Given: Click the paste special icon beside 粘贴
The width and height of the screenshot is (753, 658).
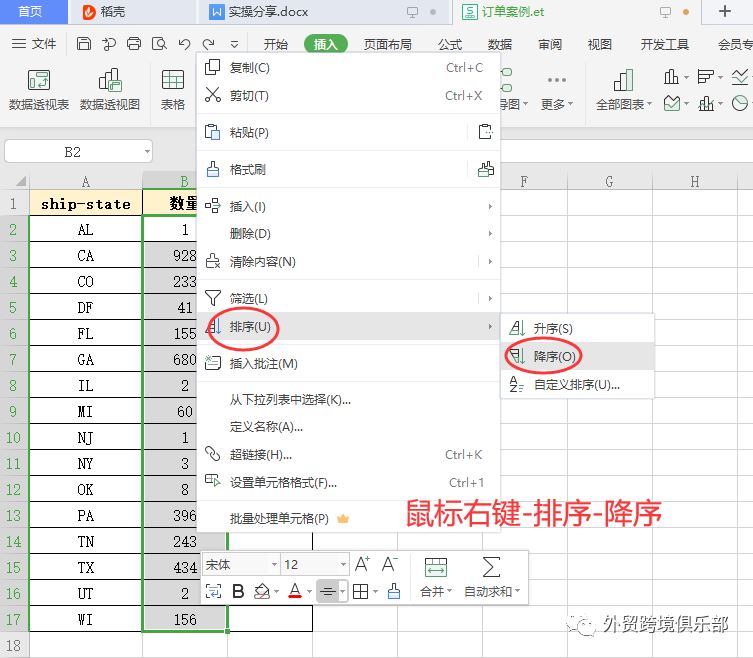Looking at the screenshot, I should pyautogui.click(x=486, y=132).
